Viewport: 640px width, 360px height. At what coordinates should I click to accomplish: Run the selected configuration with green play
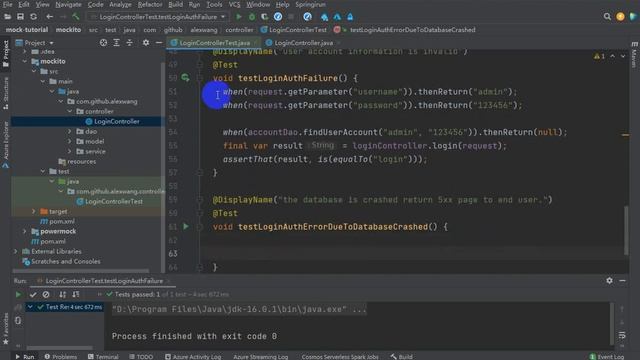[x=239, y=17]
